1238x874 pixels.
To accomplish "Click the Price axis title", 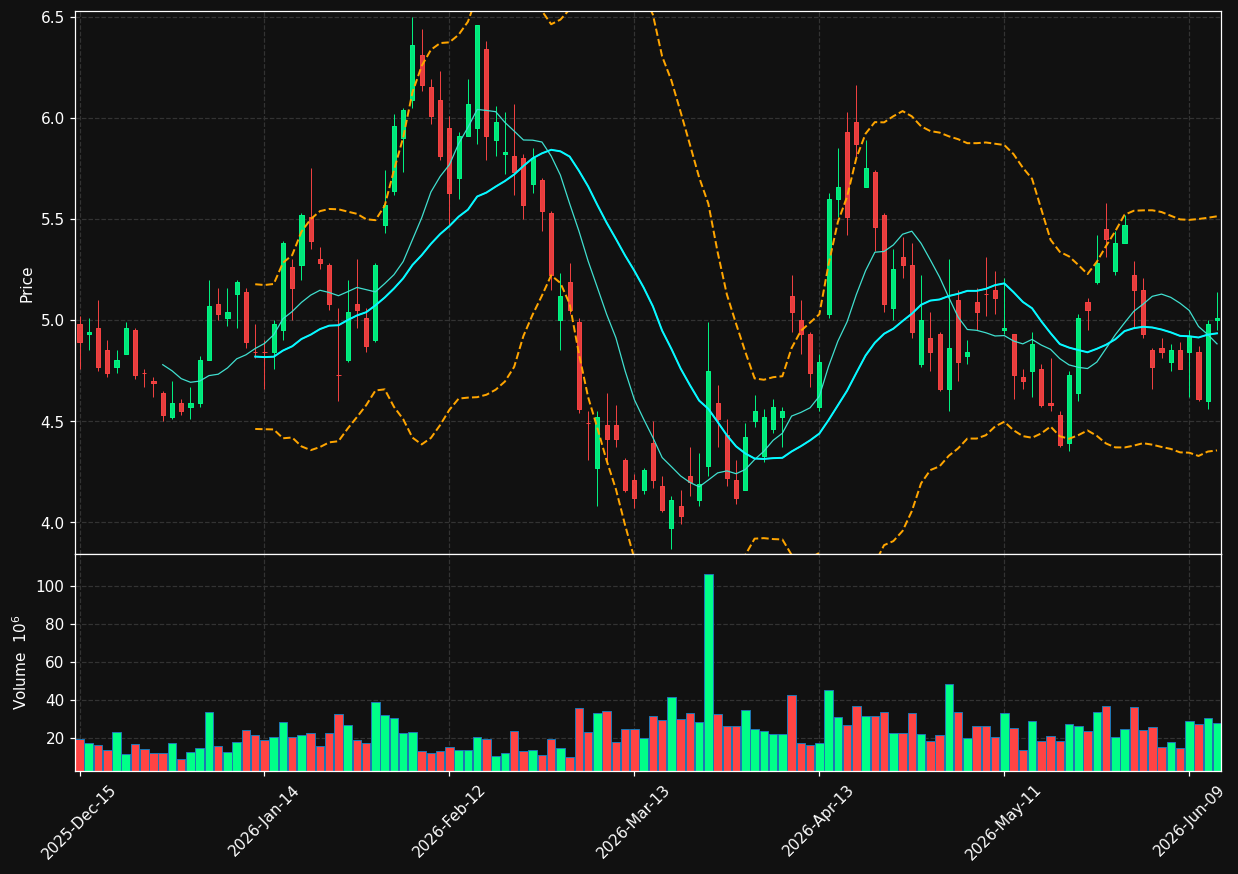I will click(27, 284).
